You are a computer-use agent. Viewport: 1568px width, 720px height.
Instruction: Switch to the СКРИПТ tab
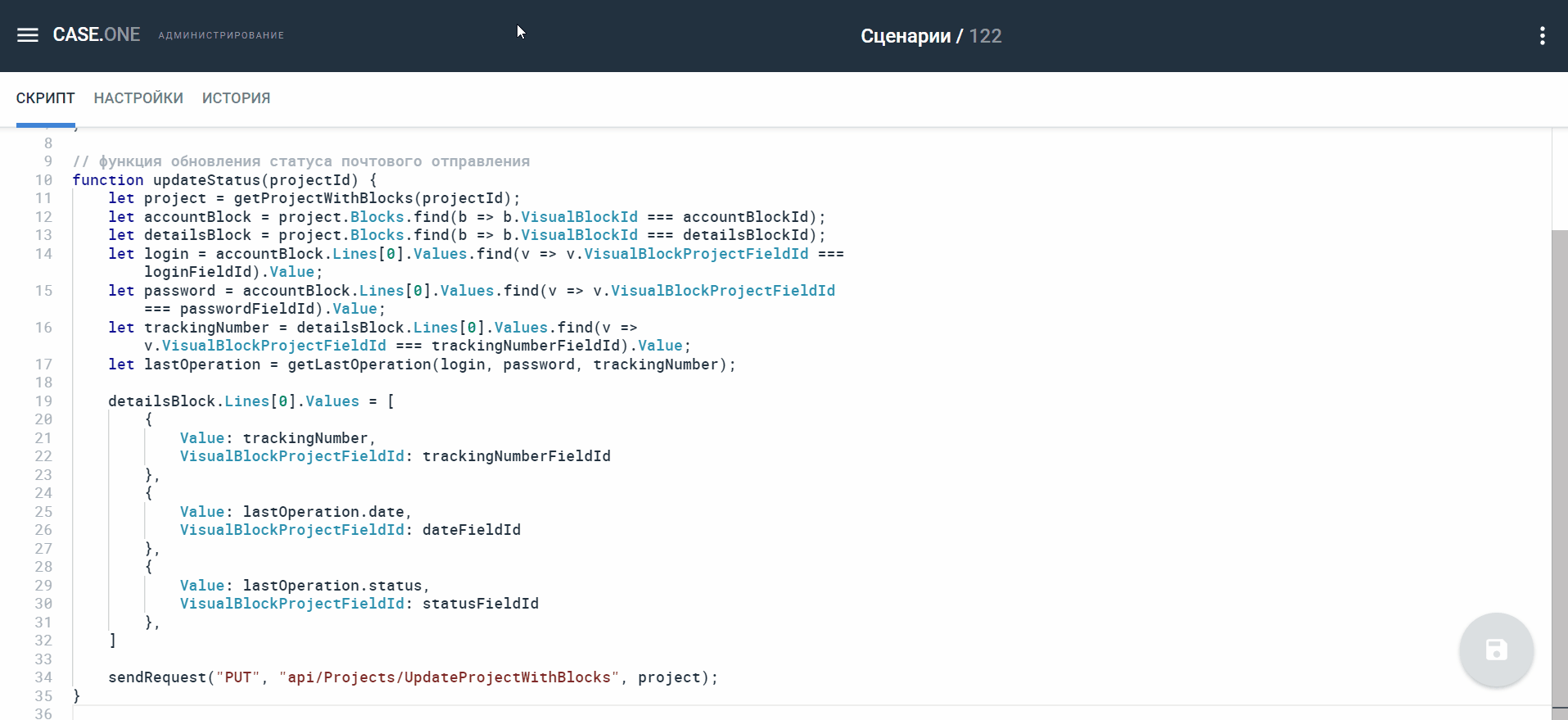coord(46,98)
